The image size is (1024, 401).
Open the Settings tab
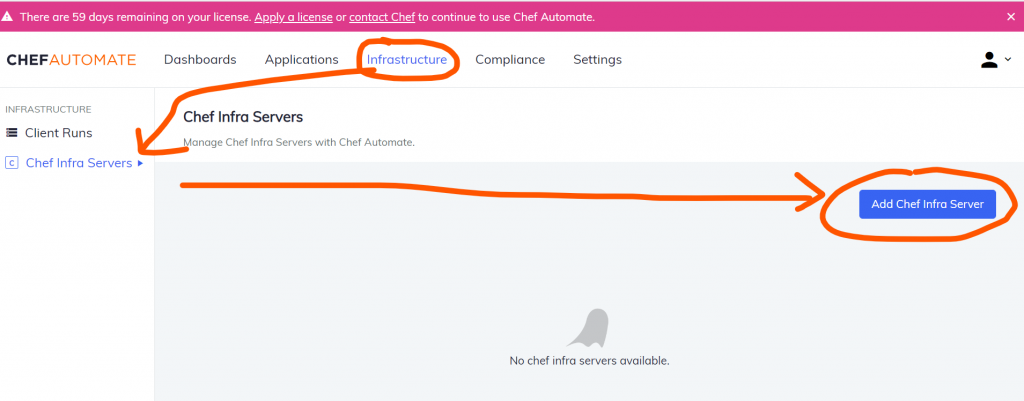point(597,60)
